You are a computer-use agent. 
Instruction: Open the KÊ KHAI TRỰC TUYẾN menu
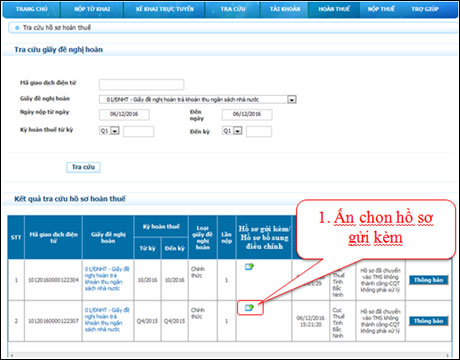pos(165,9)
